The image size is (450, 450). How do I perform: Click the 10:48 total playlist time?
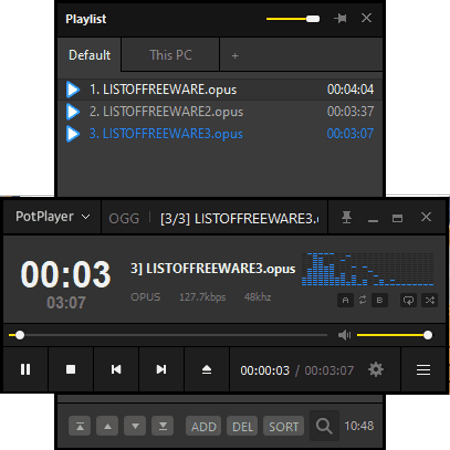tap(359, 426)
